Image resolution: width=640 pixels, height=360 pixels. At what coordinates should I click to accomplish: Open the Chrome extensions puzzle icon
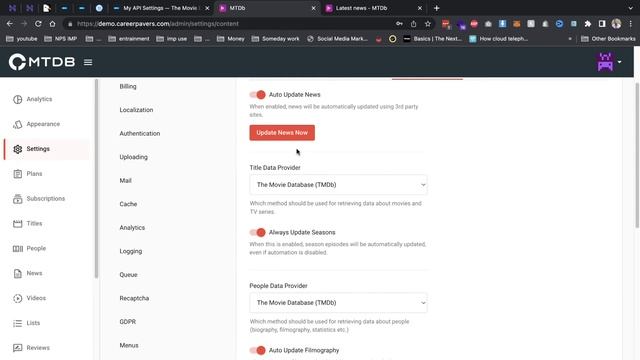(x=588, y=24)
